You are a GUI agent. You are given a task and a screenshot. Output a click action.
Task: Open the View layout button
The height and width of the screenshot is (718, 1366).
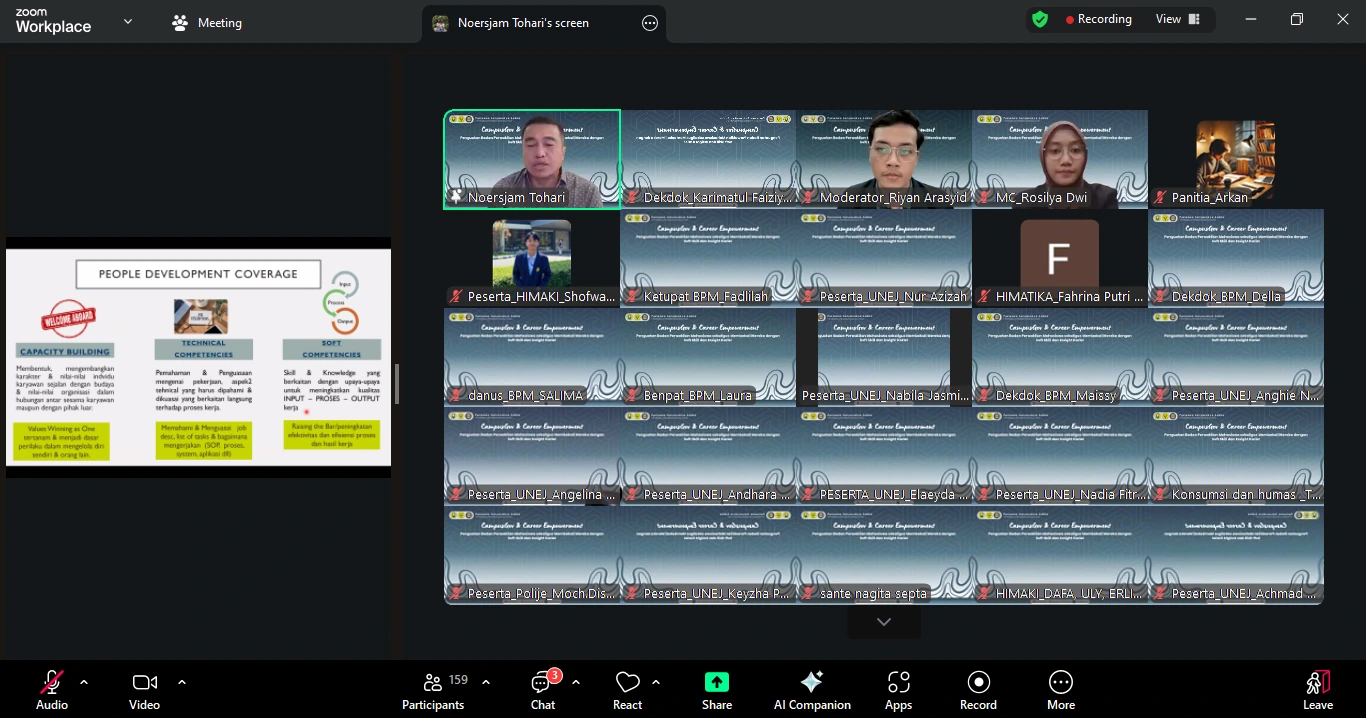(1177, 19)
